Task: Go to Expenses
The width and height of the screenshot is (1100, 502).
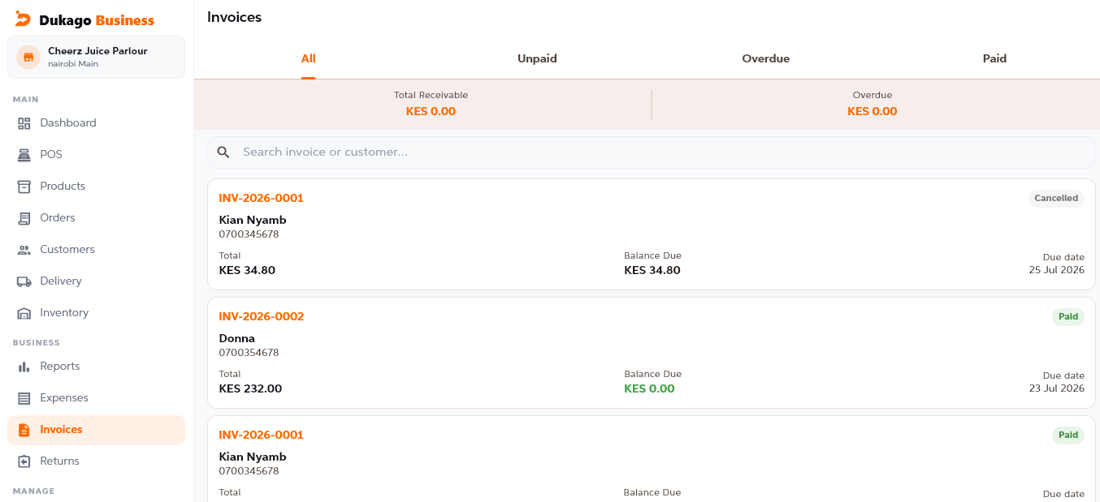Action: point(96,398)
